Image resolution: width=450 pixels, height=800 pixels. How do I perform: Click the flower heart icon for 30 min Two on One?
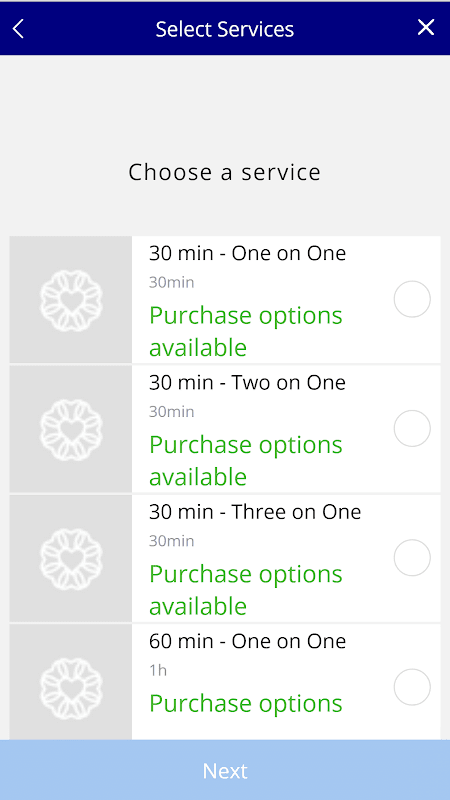coord(71,430)
